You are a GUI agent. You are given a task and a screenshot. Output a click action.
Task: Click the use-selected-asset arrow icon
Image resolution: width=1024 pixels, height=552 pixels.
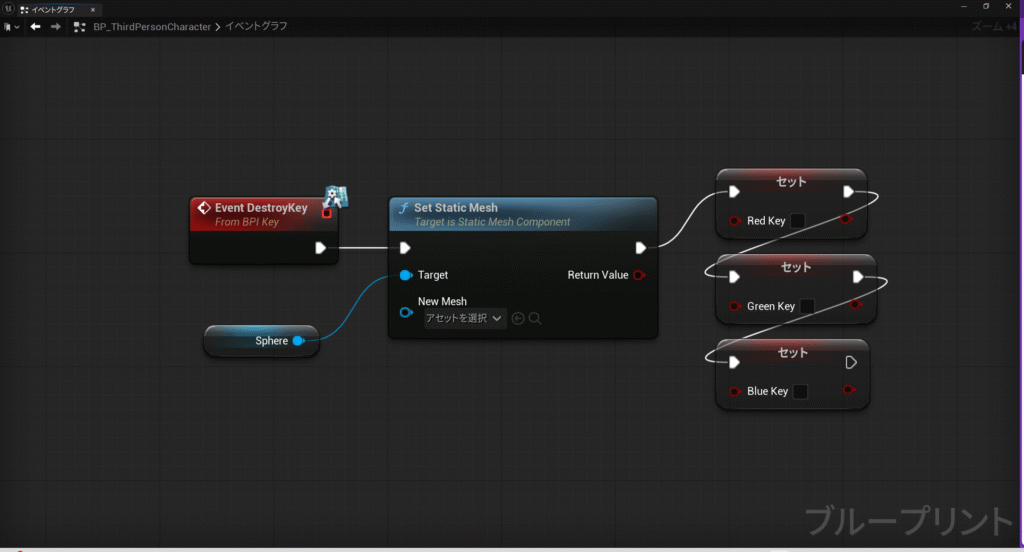click(x=518, y=318)
